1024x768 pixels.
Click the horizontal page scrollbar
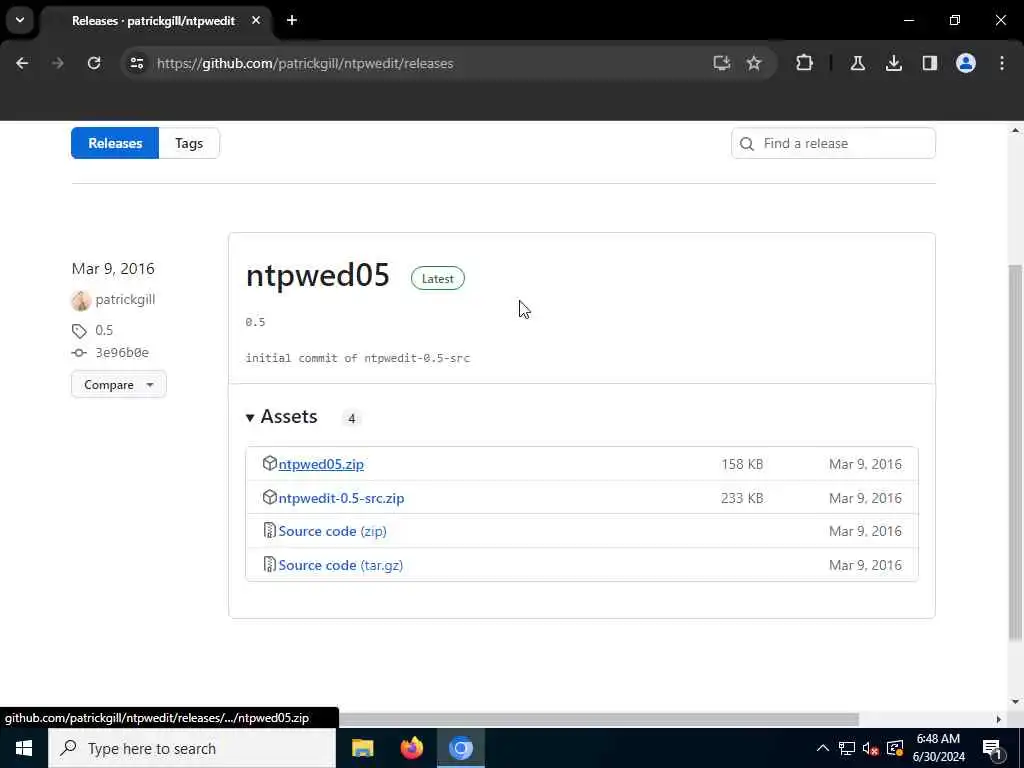tap(598, 719)
